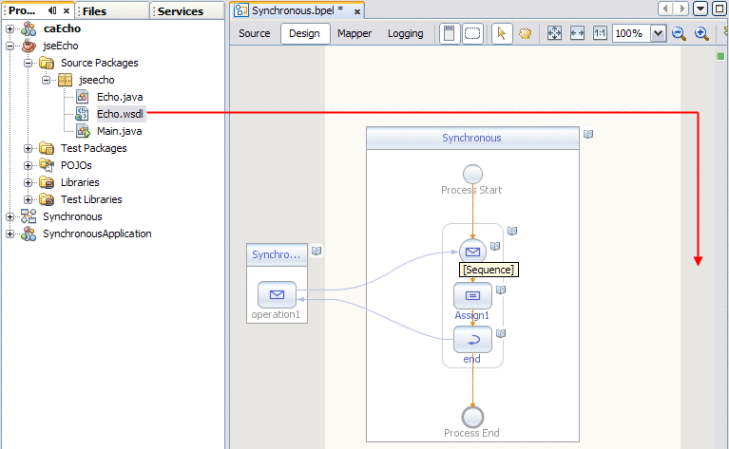Image resolution: width=729 pixels, height=449 pixels.
Task: Select the receive envelope activity in sequence
Action: tap(472, 251)
